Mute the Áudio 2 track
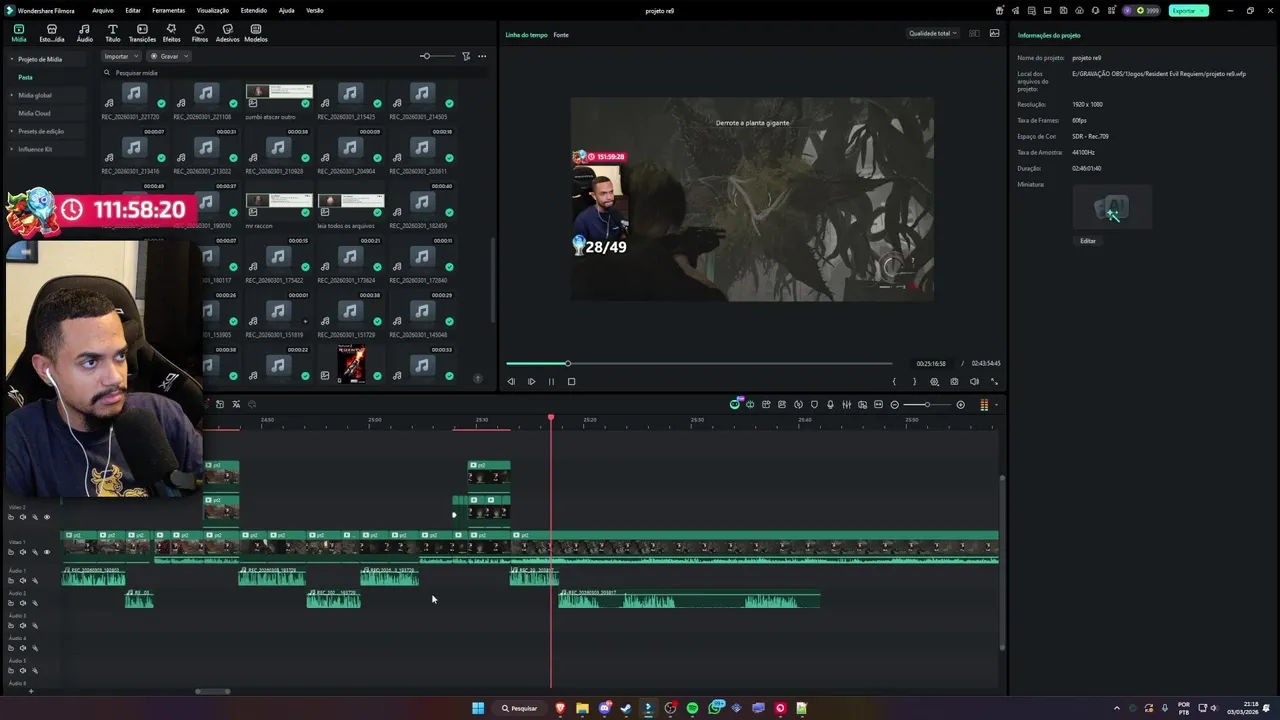The image size is (1280, 720). point(23,603)
